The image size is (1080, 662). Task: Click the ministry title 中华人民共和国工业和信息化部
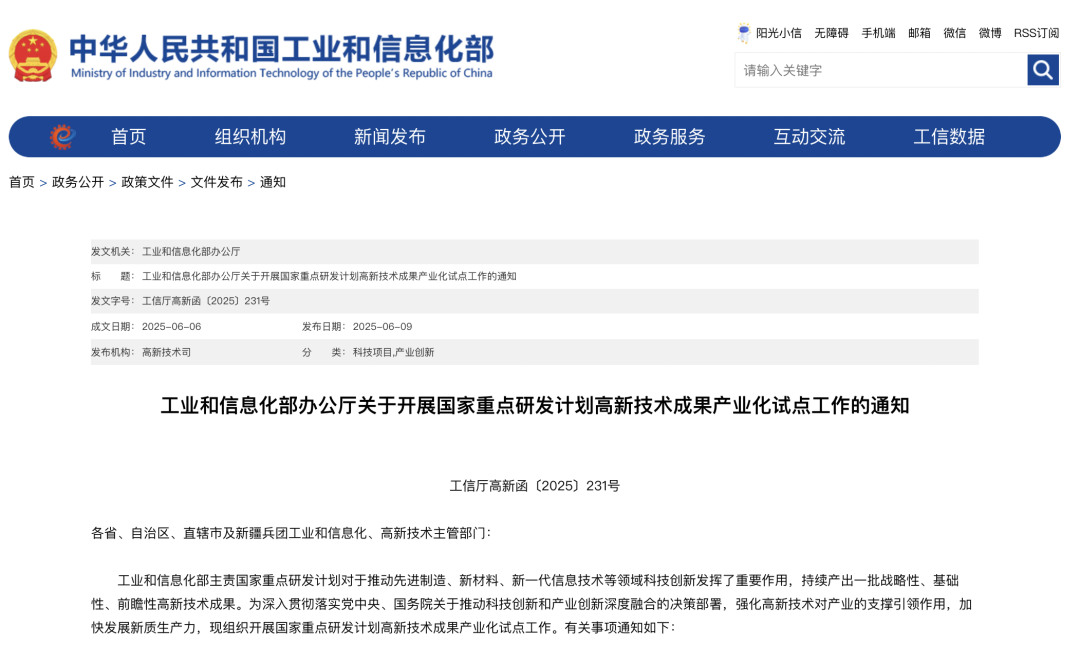(x=281, y=48)
